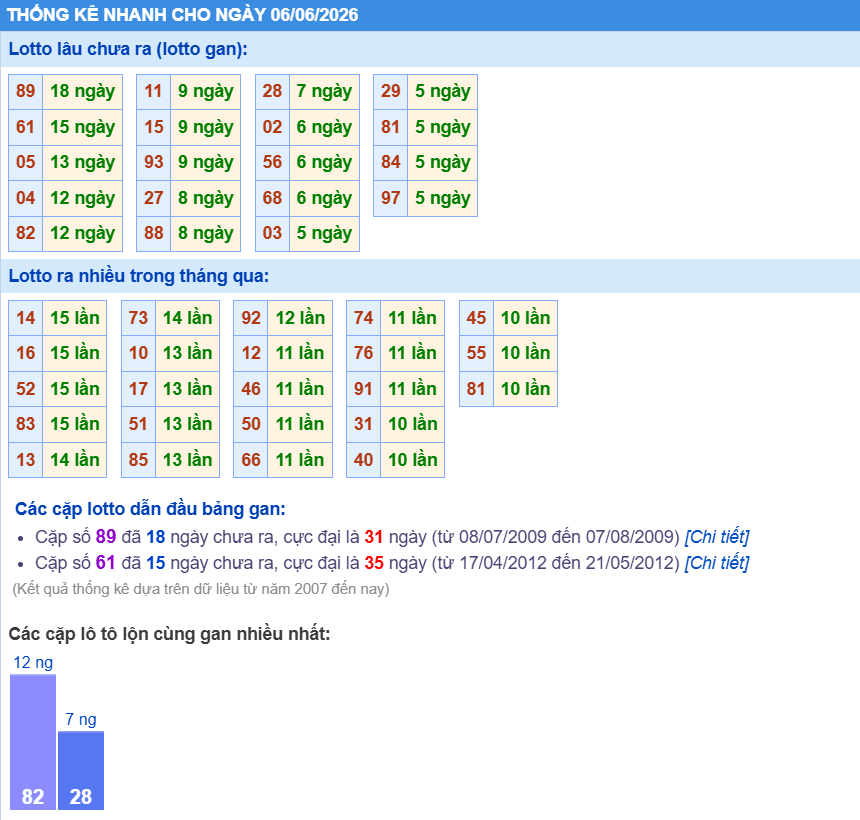Image resolution: width=860 pixels, height=820 pixels.
Task: Click lotto number 11 in gan table
Action: (x=154, y=91)
